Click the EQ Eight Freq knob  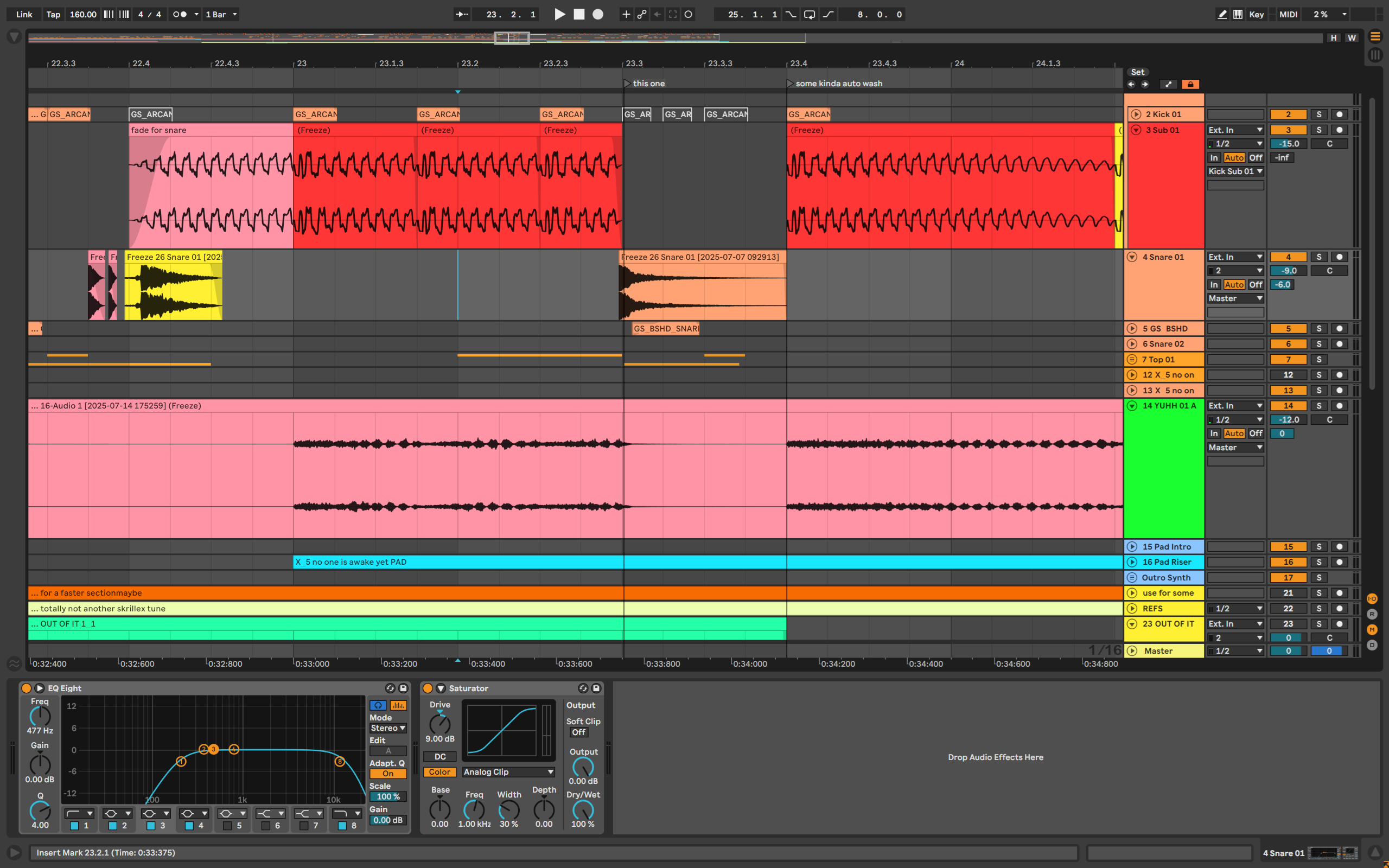pos(40,717)
